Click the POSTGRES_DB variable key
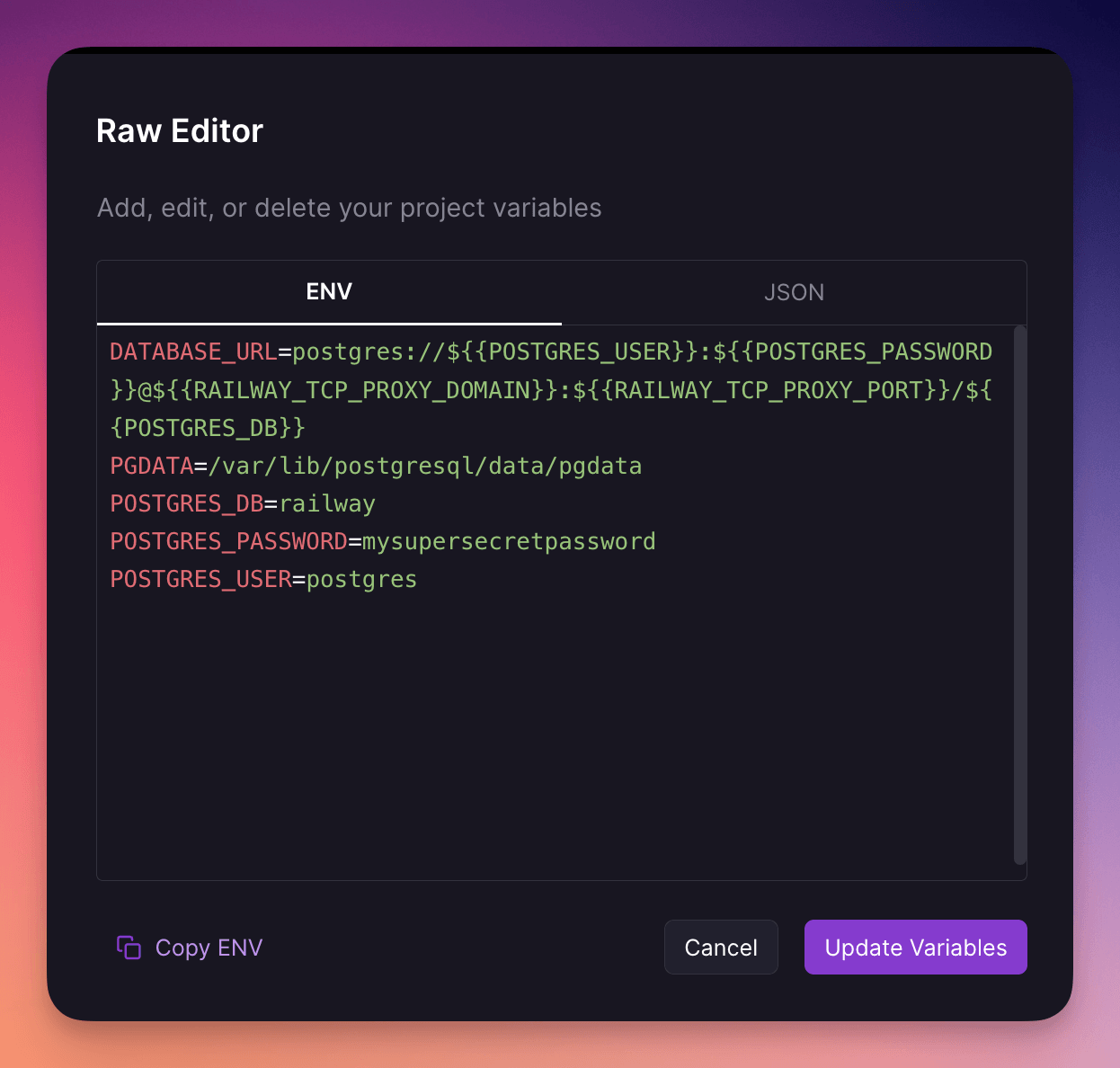 click(x=186, y=503)
